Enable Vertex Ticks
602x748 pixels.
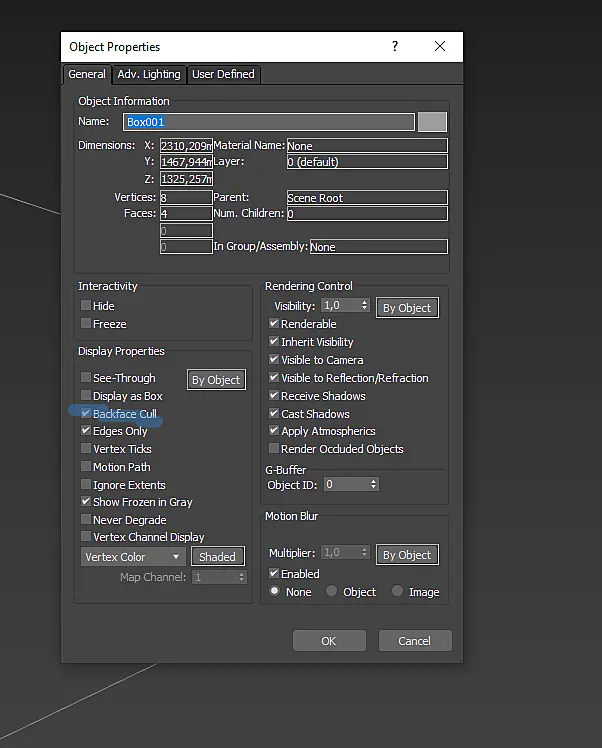coord(86,448)
